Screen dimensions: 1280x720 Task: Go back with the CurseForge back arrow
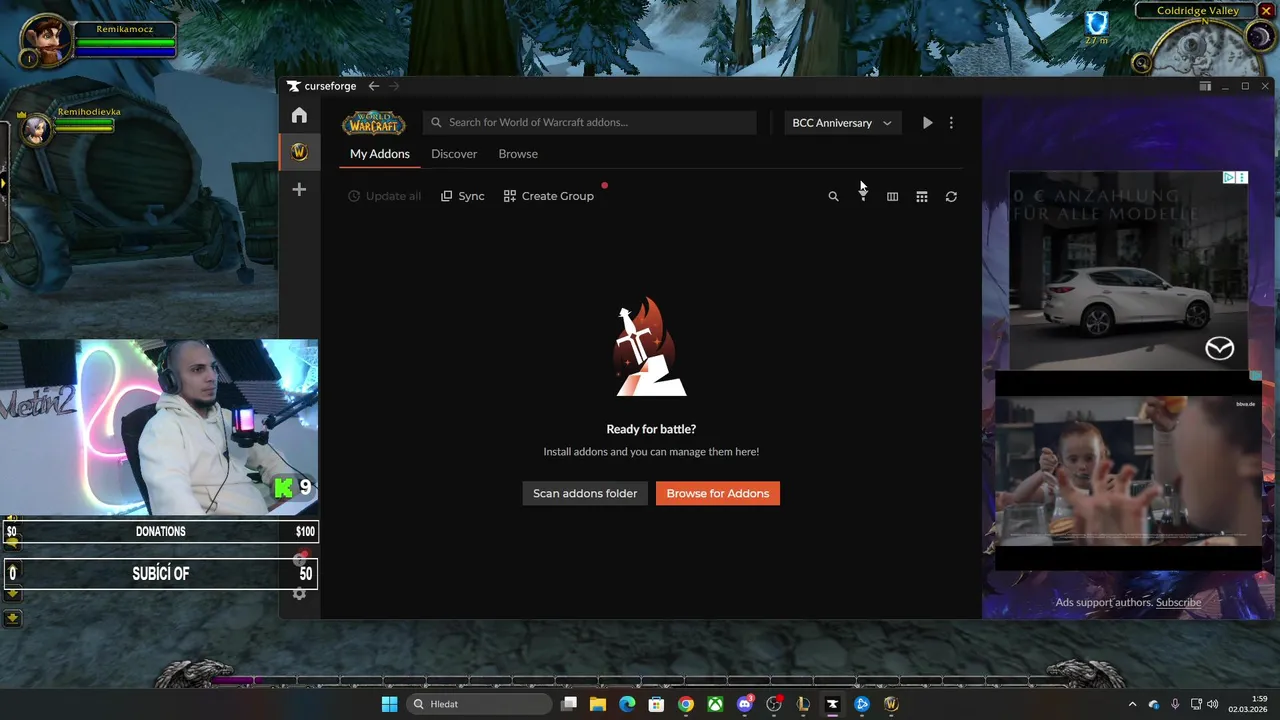point(374,86)
